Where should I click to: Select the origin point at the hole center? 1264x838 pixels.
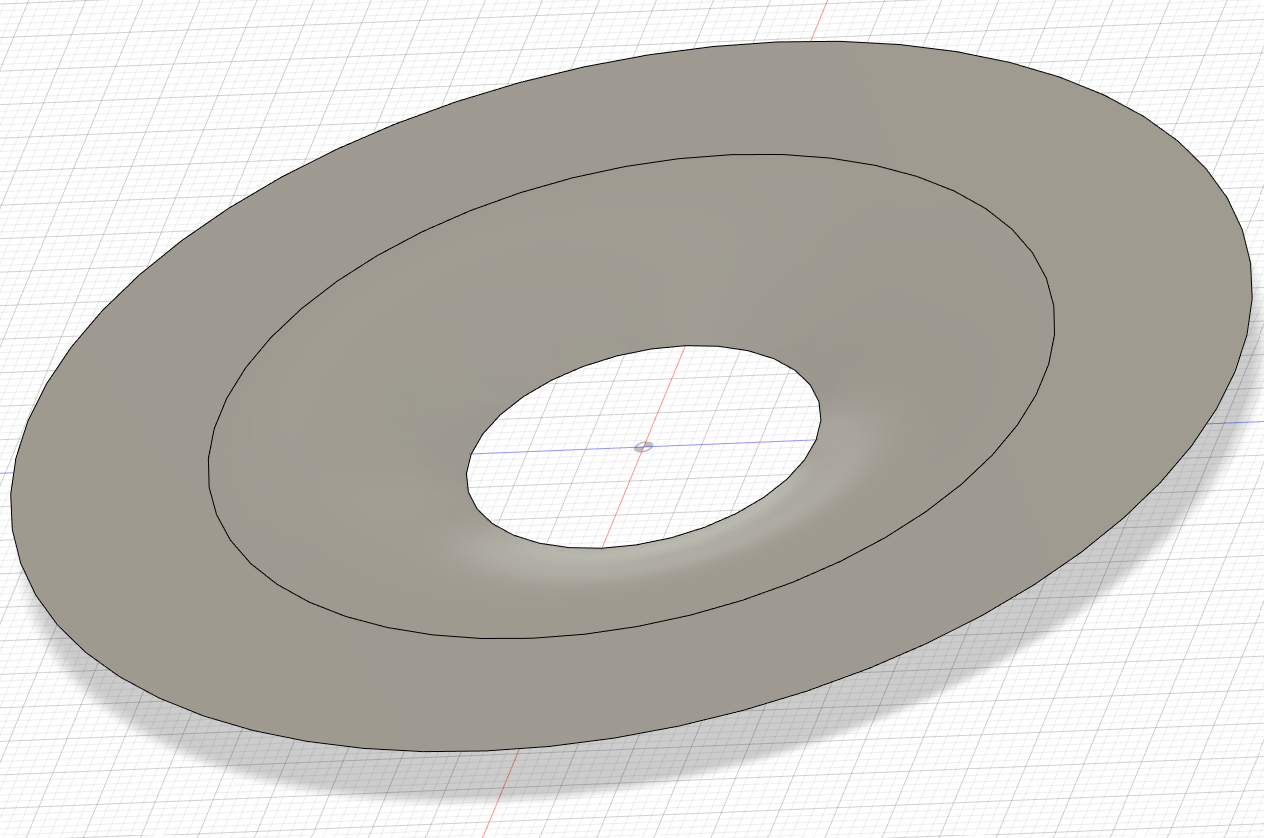coord(643,446)
